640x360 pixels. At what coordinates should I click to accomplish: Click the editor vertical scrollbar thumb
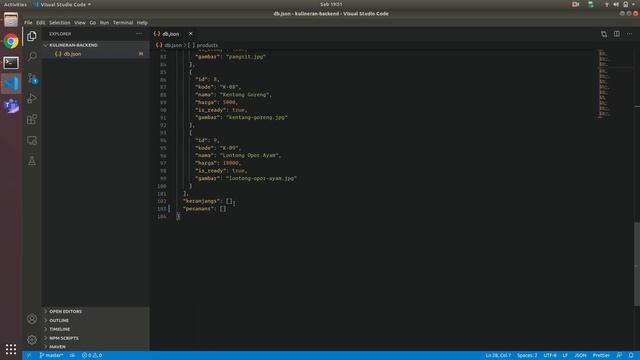637,263
